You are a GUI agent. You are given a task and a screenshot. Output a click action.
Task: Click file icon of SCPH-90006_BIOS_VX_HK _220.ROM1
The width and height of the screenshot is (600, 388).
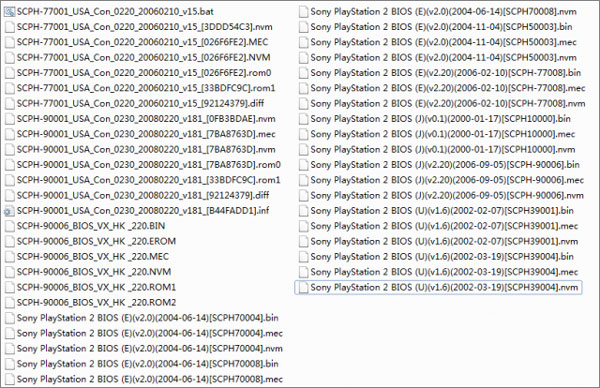10,287
